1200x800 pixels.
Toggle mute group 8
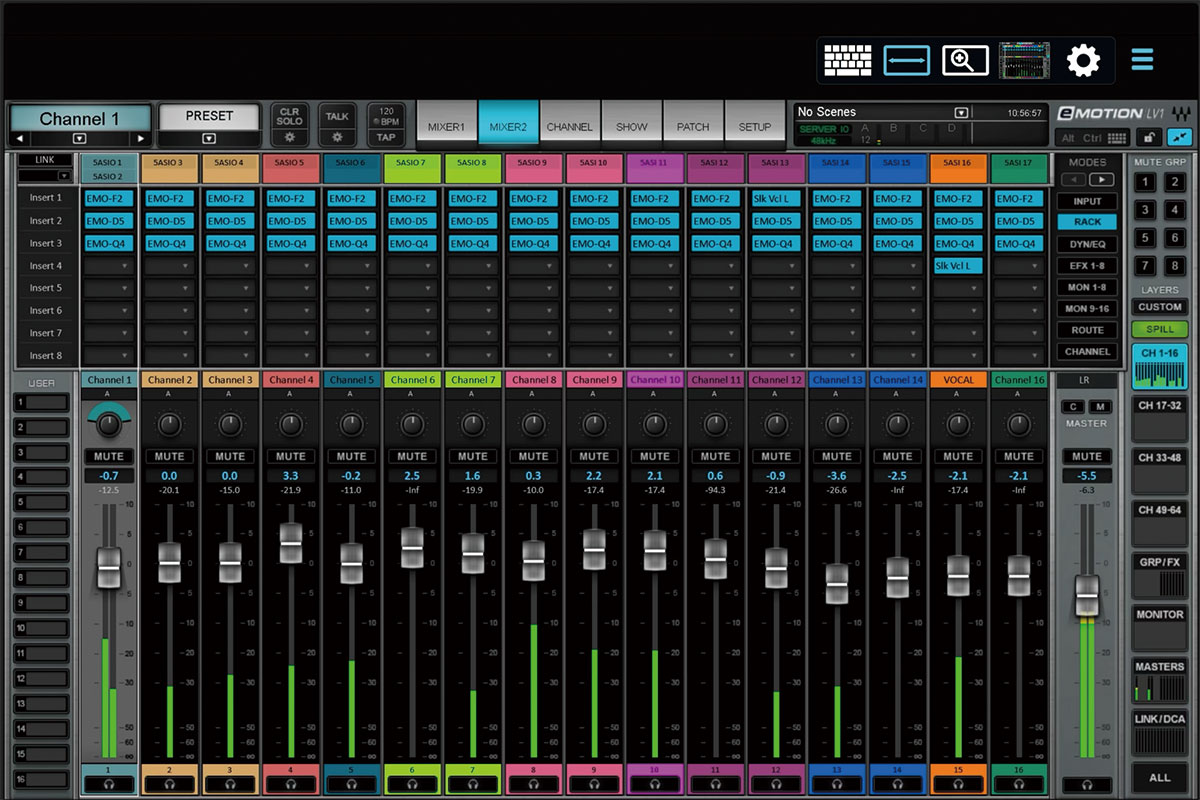[x=1174, y=266]
